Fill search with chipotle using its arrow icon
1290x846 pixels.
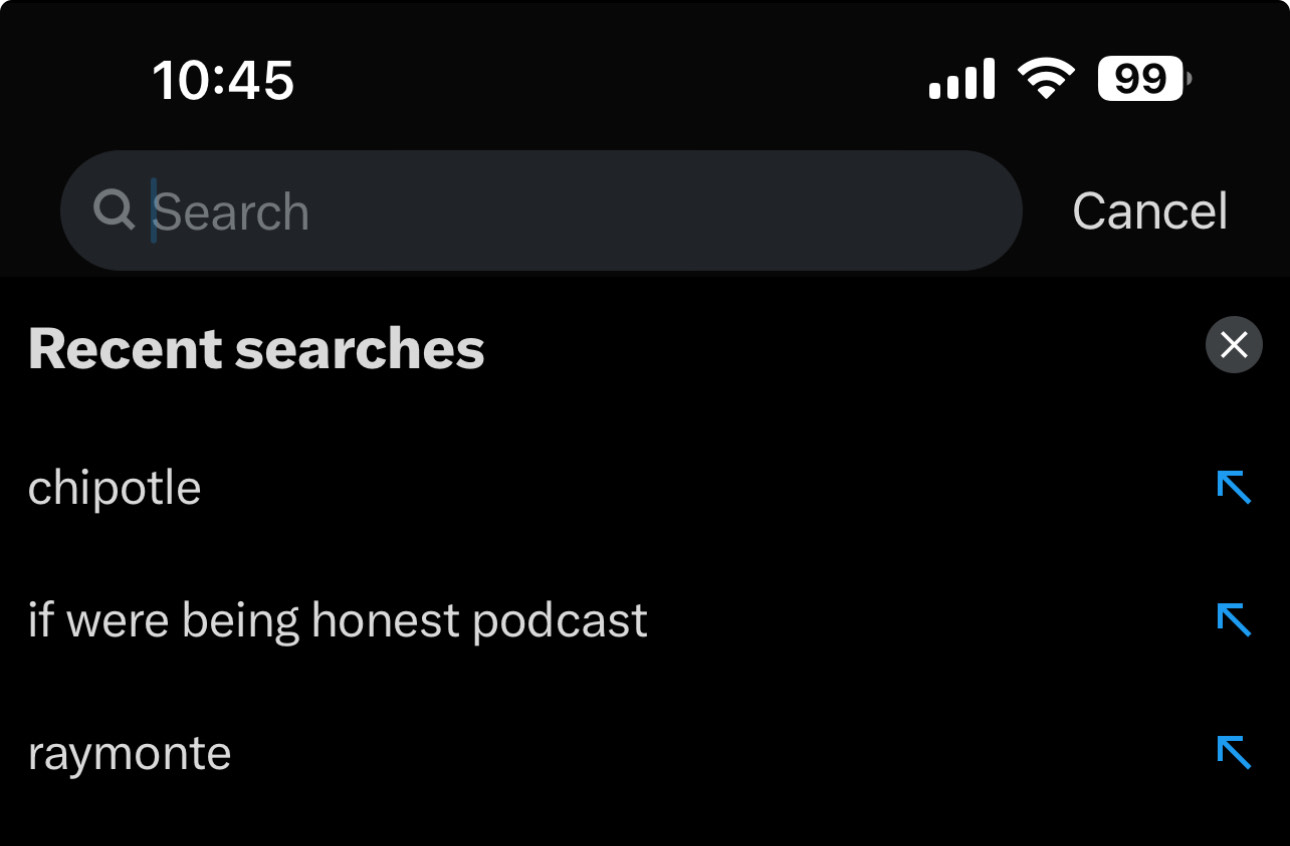(x=1234, y=488)
